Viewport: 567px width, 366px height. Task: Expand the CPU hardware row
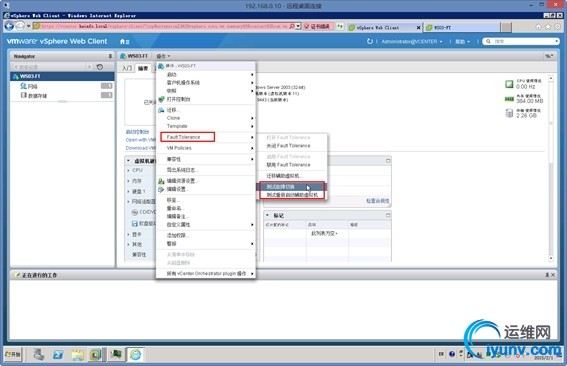128,170
